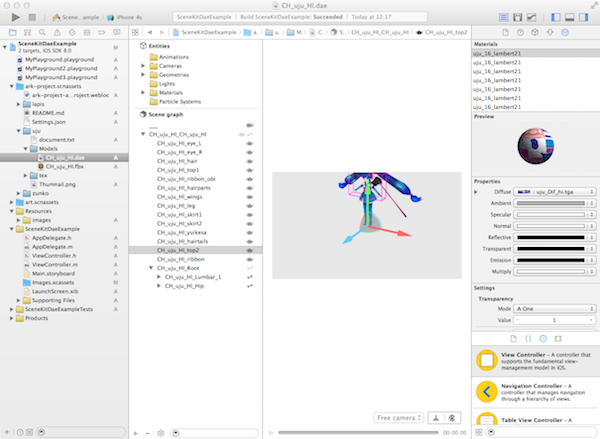Show the code snippet library
Screen dimensions: 600x439
pyautogui.click(x=528, y=339)
